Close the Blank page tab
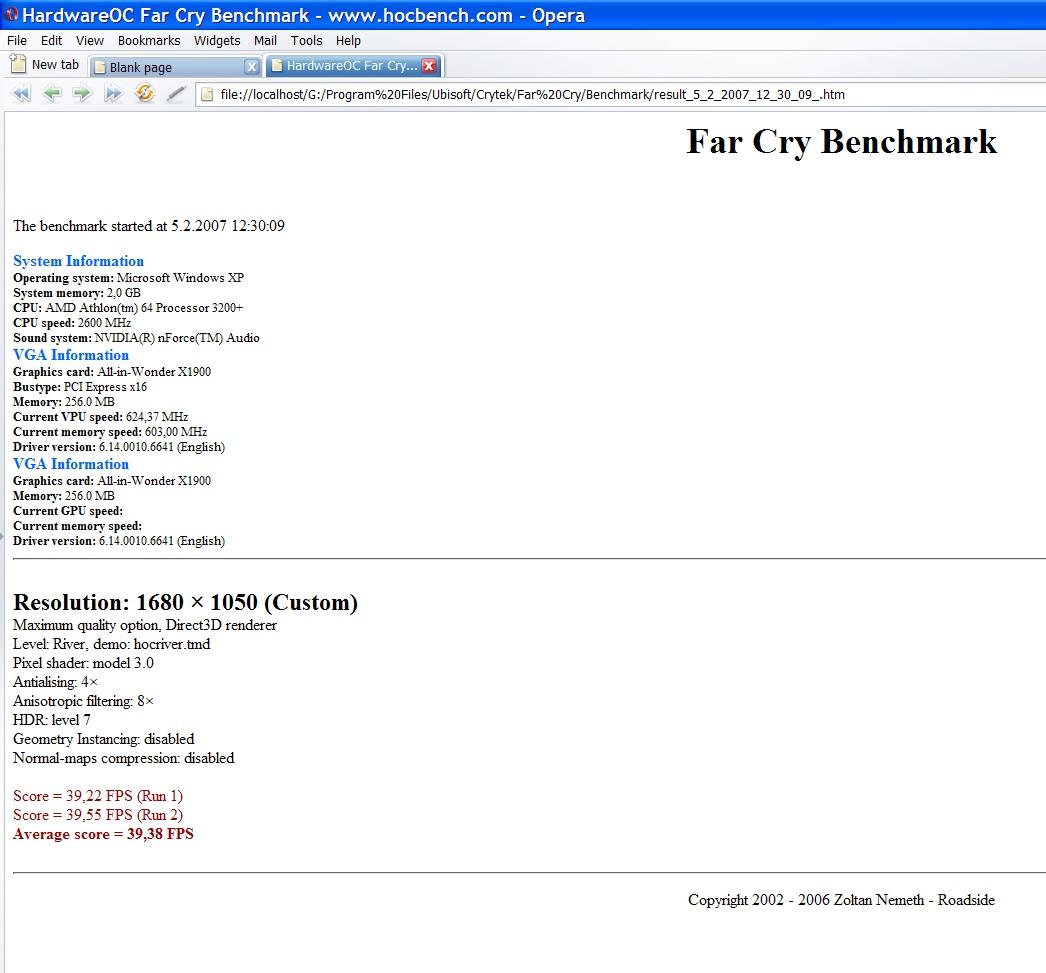Viewport: 1046px width, 973px height. click(x=251, y=67)
